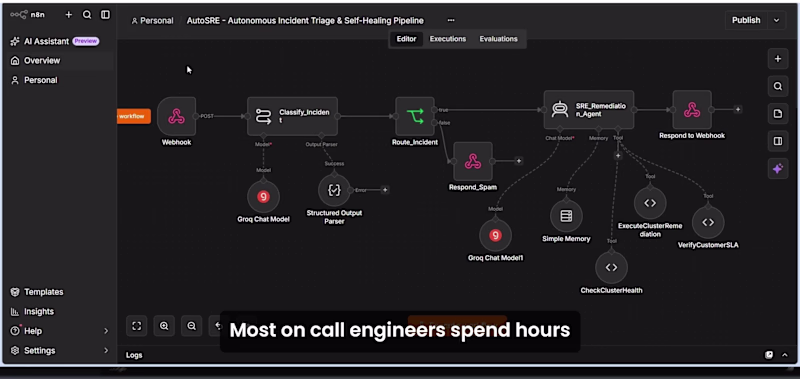This screenshot has width=800, height=379.
Task: Select the Classify_Incident node
Action: pos(292,116)
